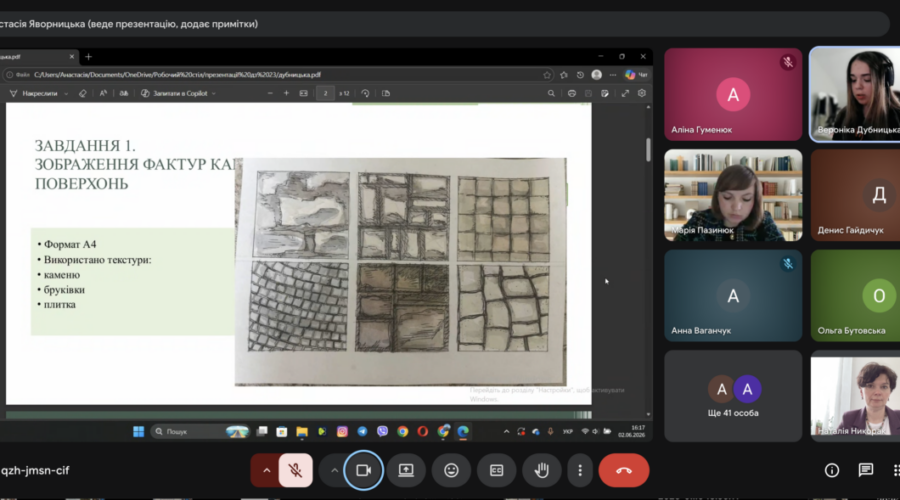Leave the call with red hang-up button
This screenshot has height=500, width=900.
point(624,470)
